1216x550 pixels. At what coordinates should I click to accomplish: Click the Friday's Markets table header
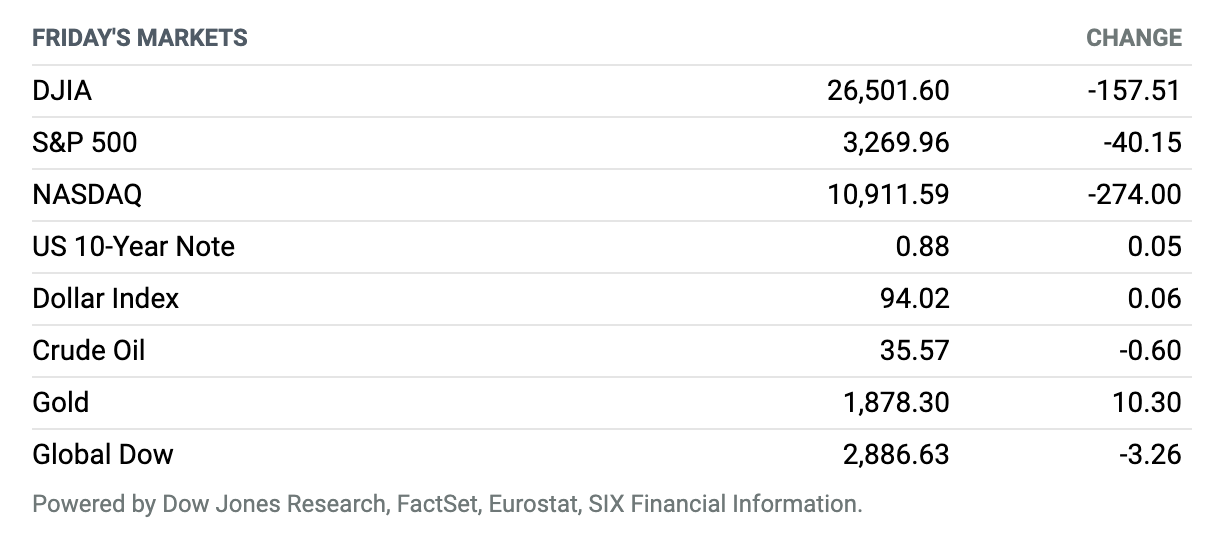pyautogui.click(x=140, y=38)
